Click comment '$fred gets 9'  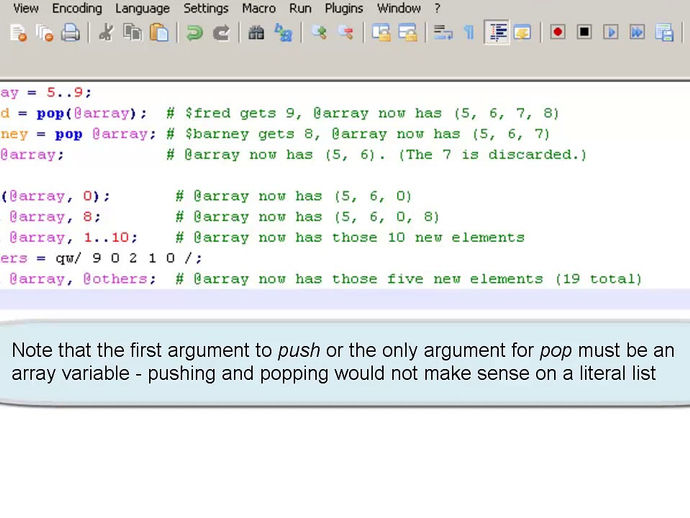pos(242,114)
